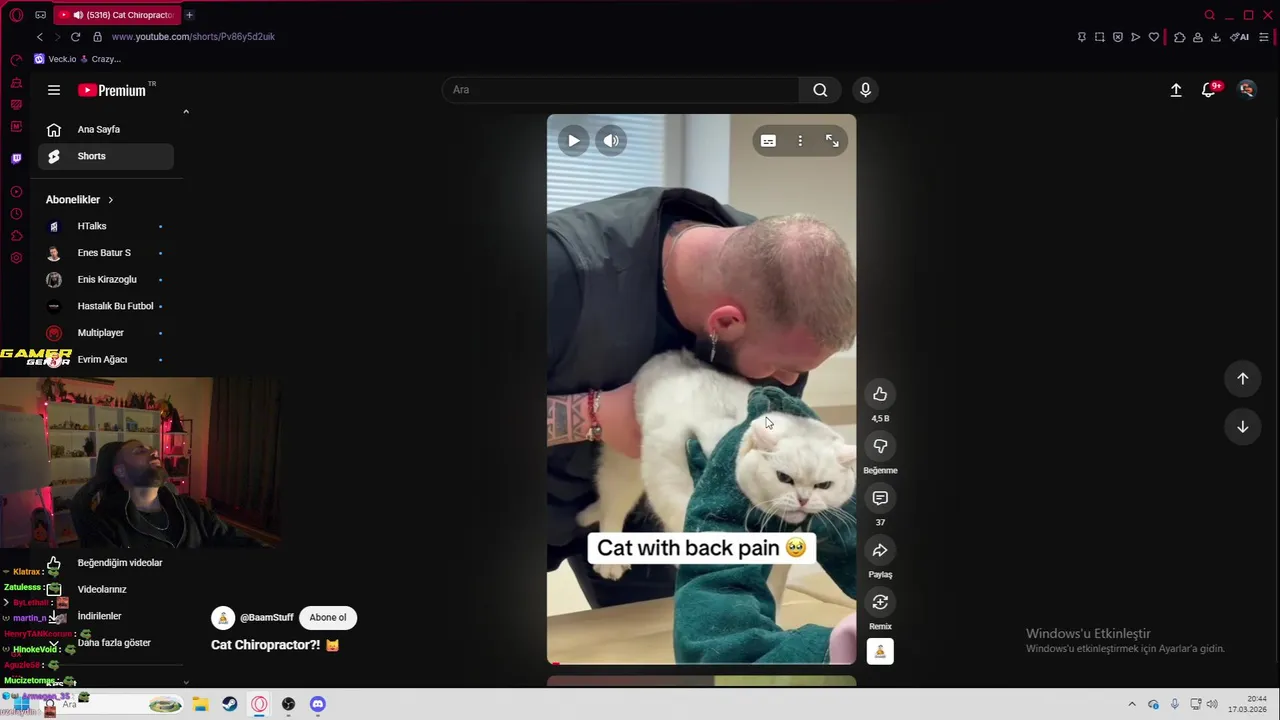Open a new browser tab
Screen dimensions: 1280x720
point(189,15)
